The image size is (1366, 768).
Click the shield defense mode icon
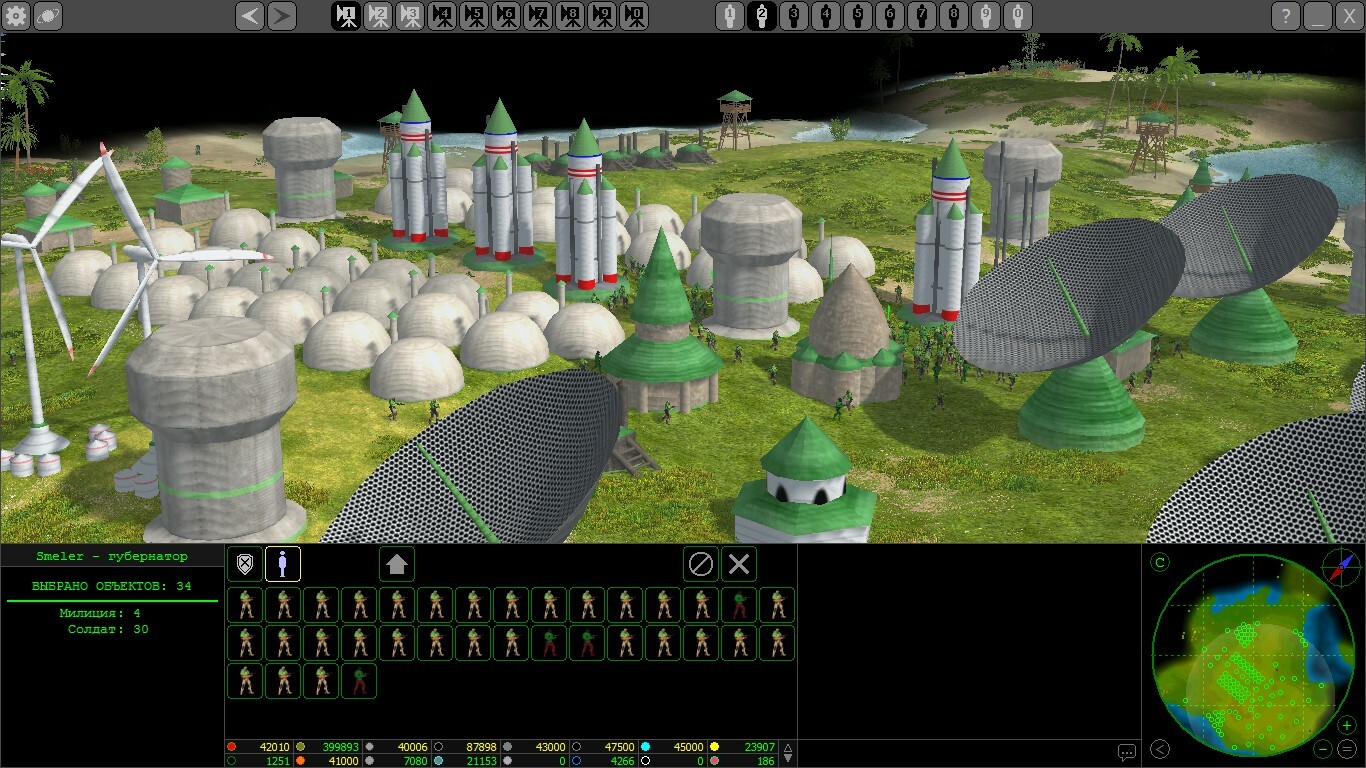click(x=244, y=564)
